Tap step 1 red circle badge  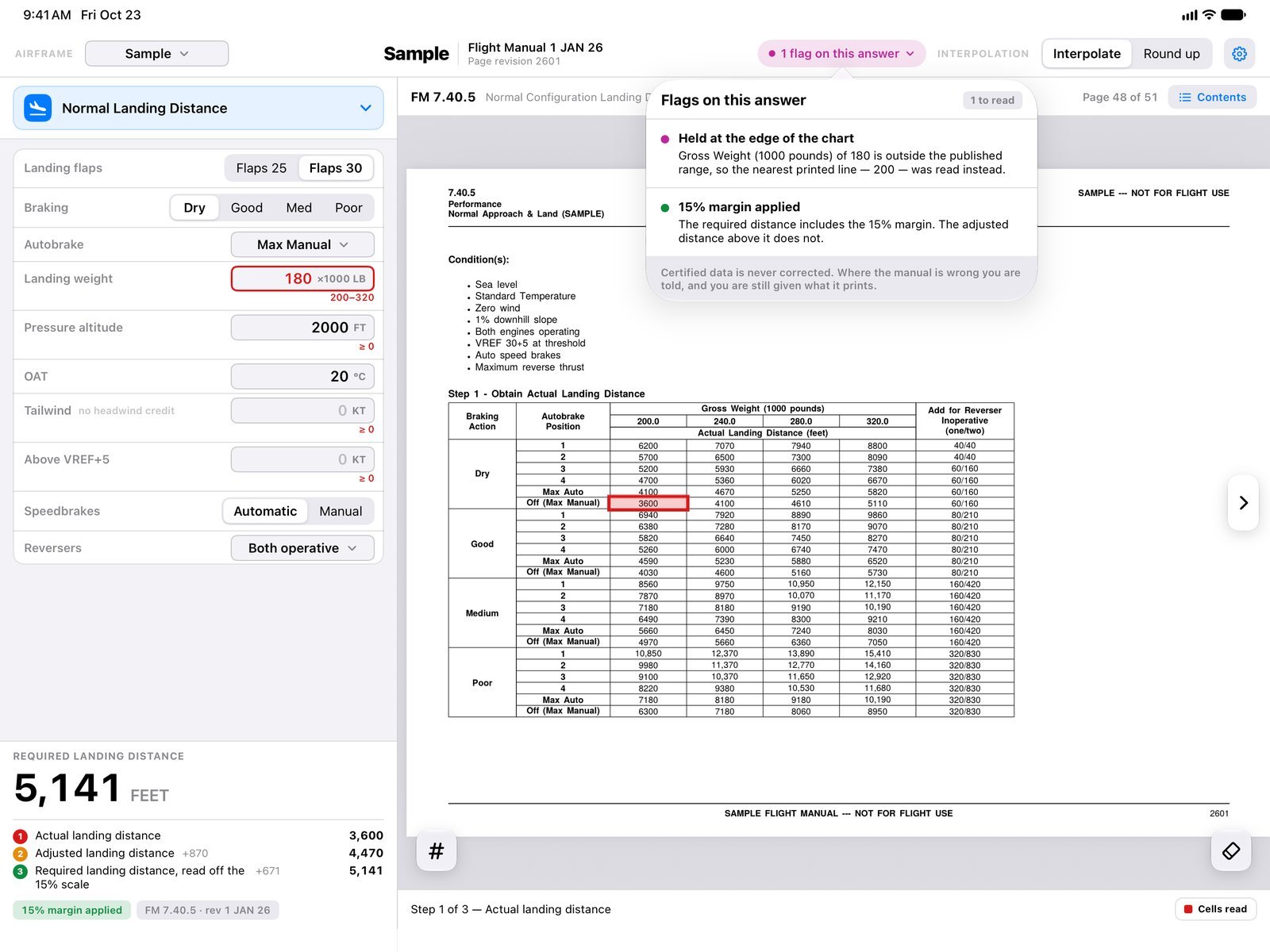point(21,836)
